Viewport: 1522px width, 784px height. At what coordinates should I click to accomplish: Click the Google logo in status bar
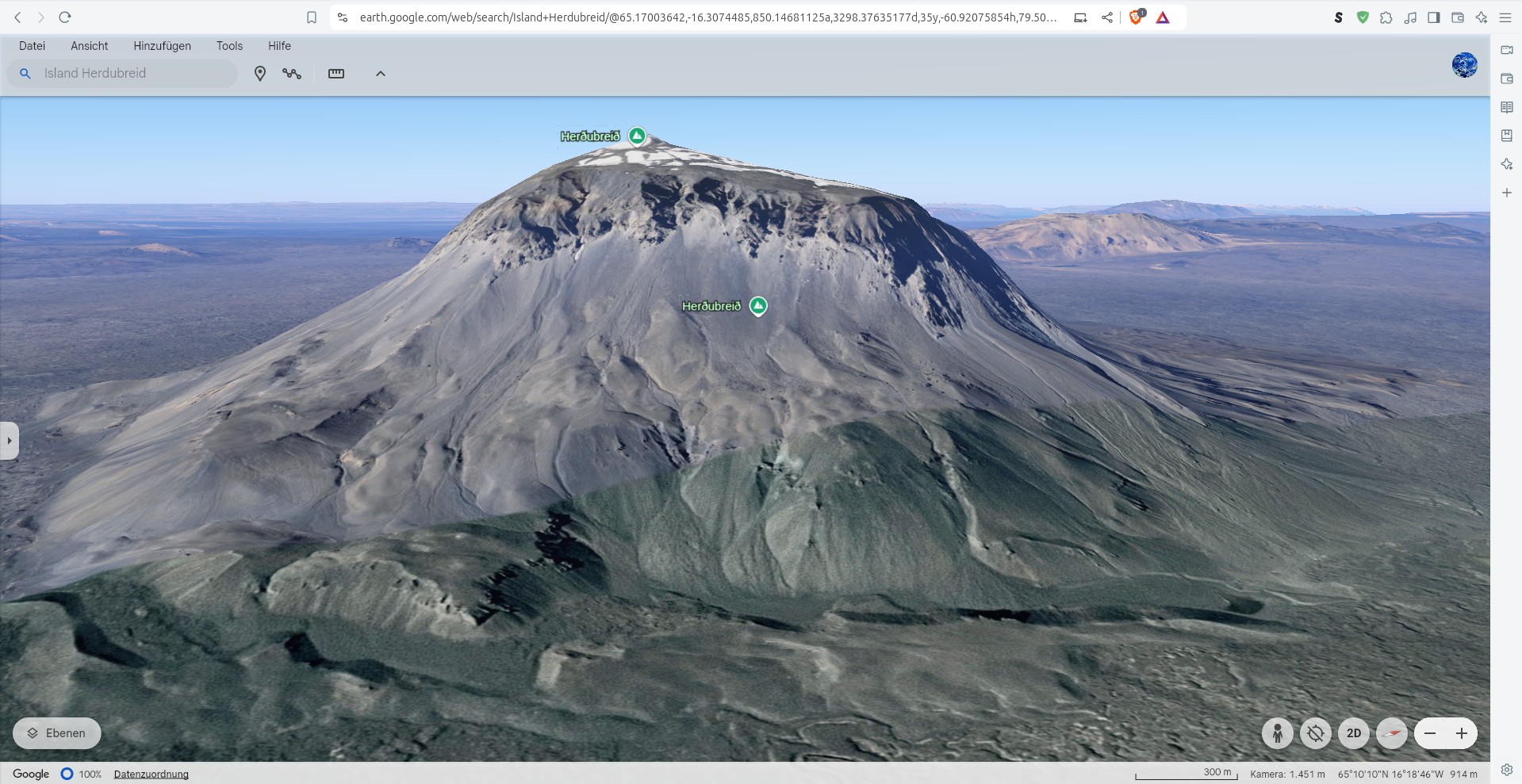[x=31, y=774]
